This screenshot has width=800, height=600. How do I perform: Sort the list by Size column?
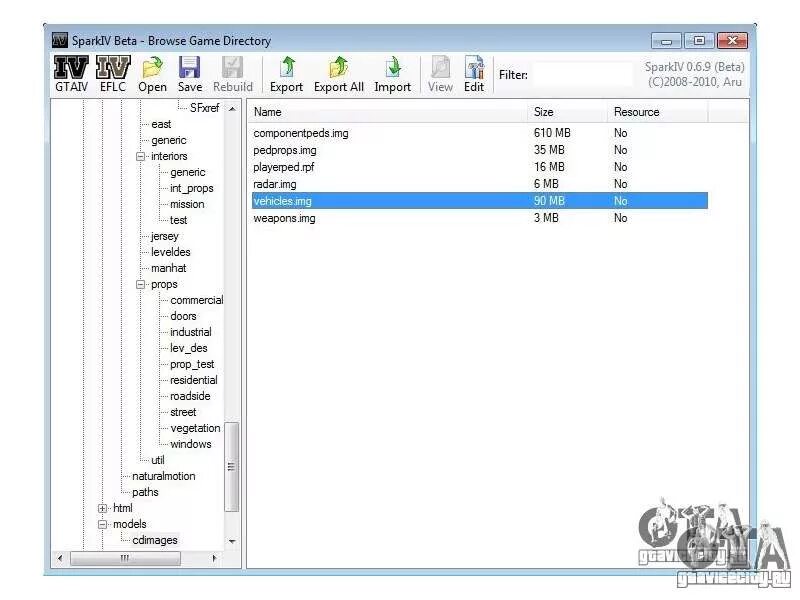click(x=568, y=112)
